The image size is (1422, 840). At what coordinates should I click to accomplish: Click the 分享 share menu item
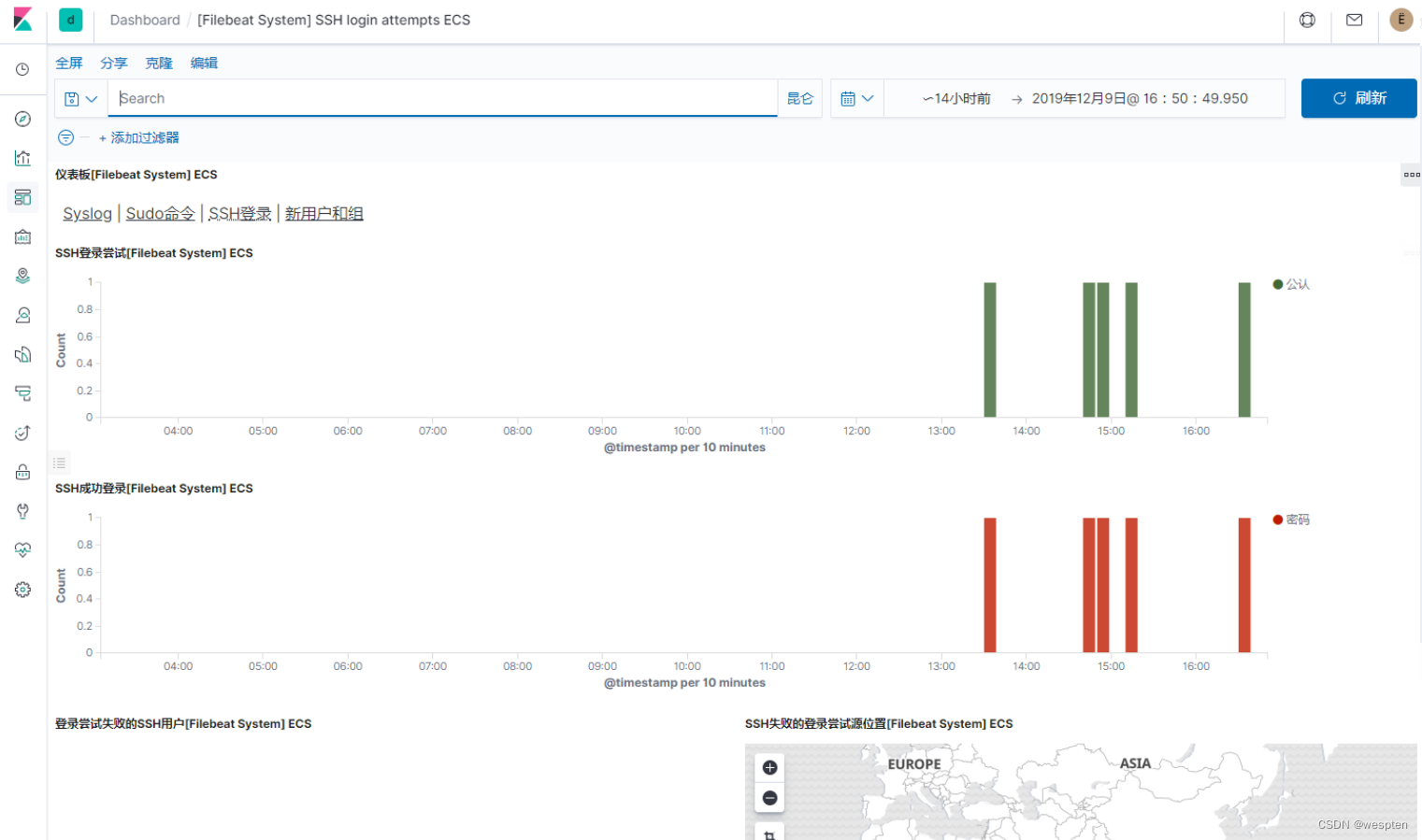click(x=114, y=63)
